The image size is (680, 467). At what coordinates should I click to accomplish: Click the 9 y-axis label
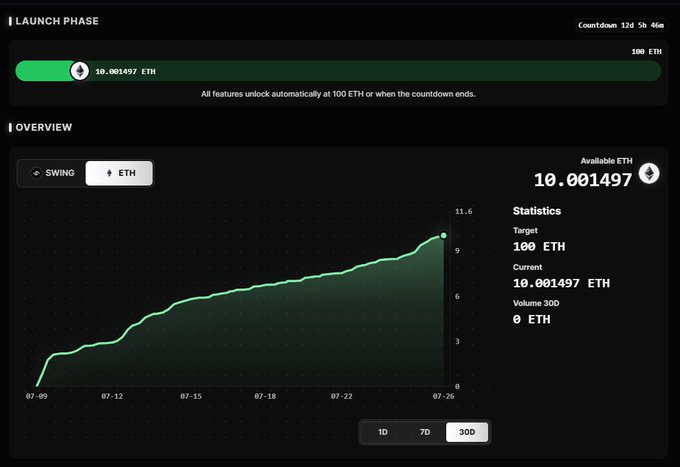point(457,251)
